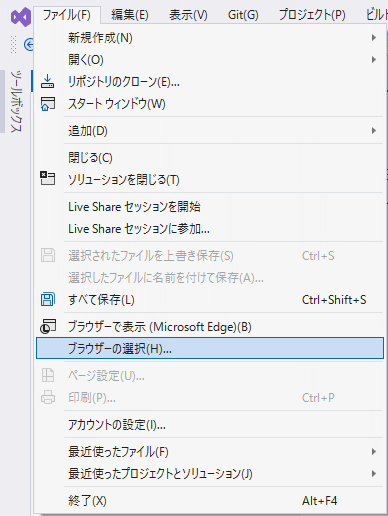This screenshot has height=516, width=388.
Task: Open the 編集(E) menu
Action: click(130, 15)
